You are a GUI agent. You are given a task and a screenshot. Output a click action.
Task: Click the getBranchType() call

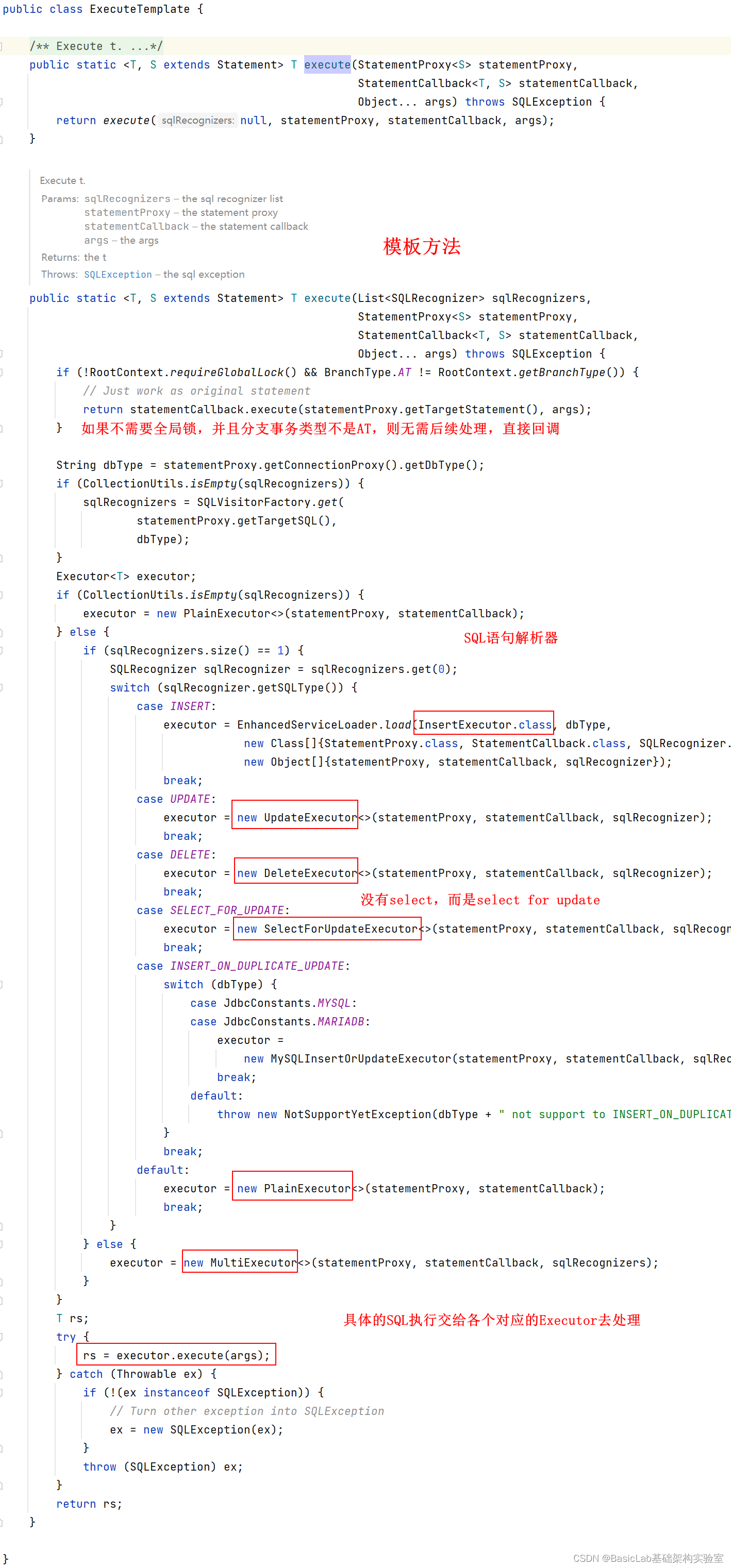pos(568,373)
